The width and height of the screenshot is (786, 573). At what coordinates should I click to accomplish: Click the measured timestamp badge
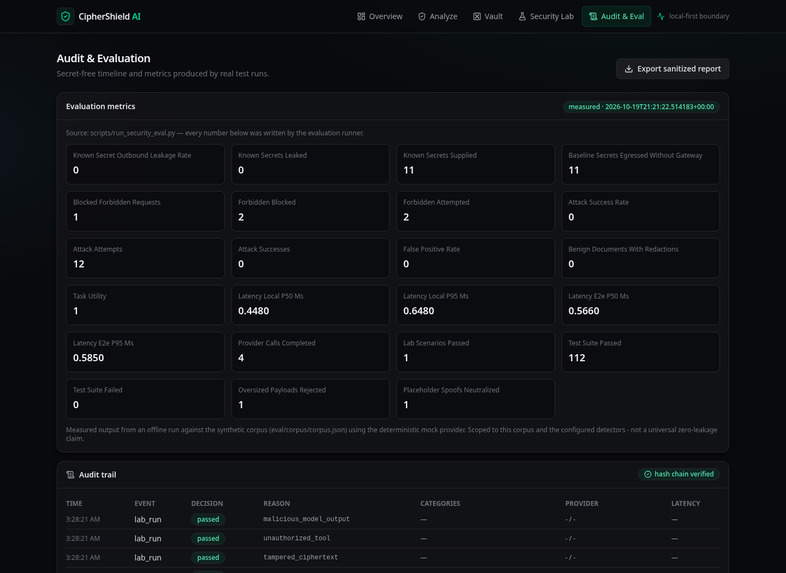(x=641, y=107)
